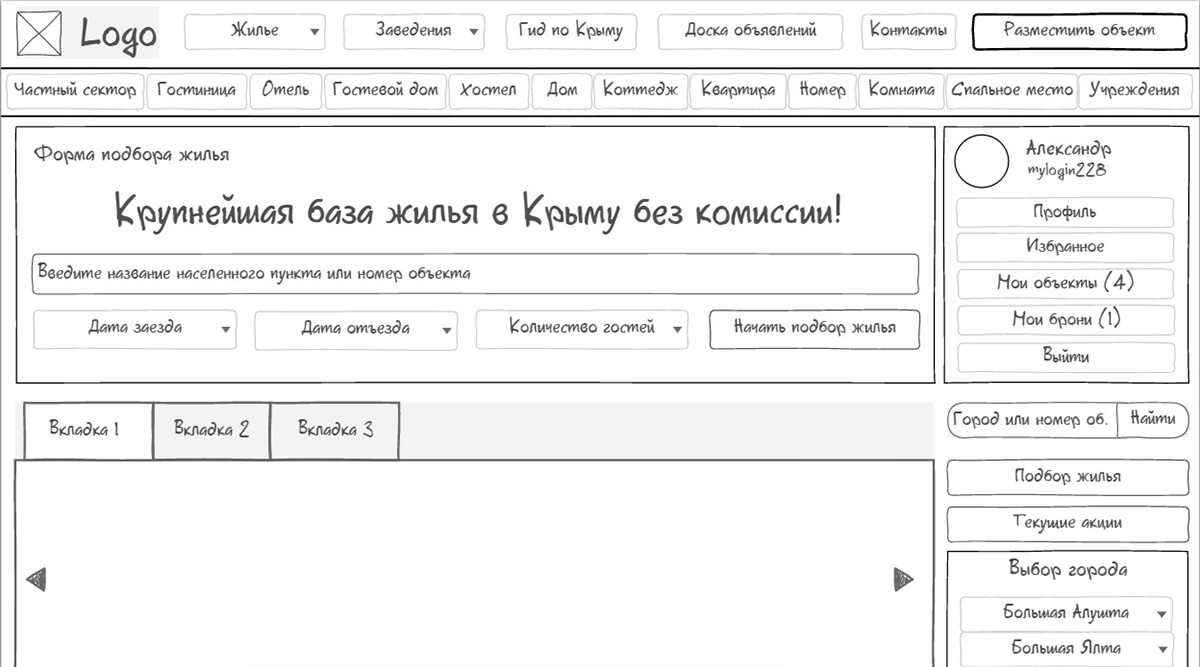Select the Комната category
The image size is (1200, 667).
pyautogui.click(x=902, y=91)
